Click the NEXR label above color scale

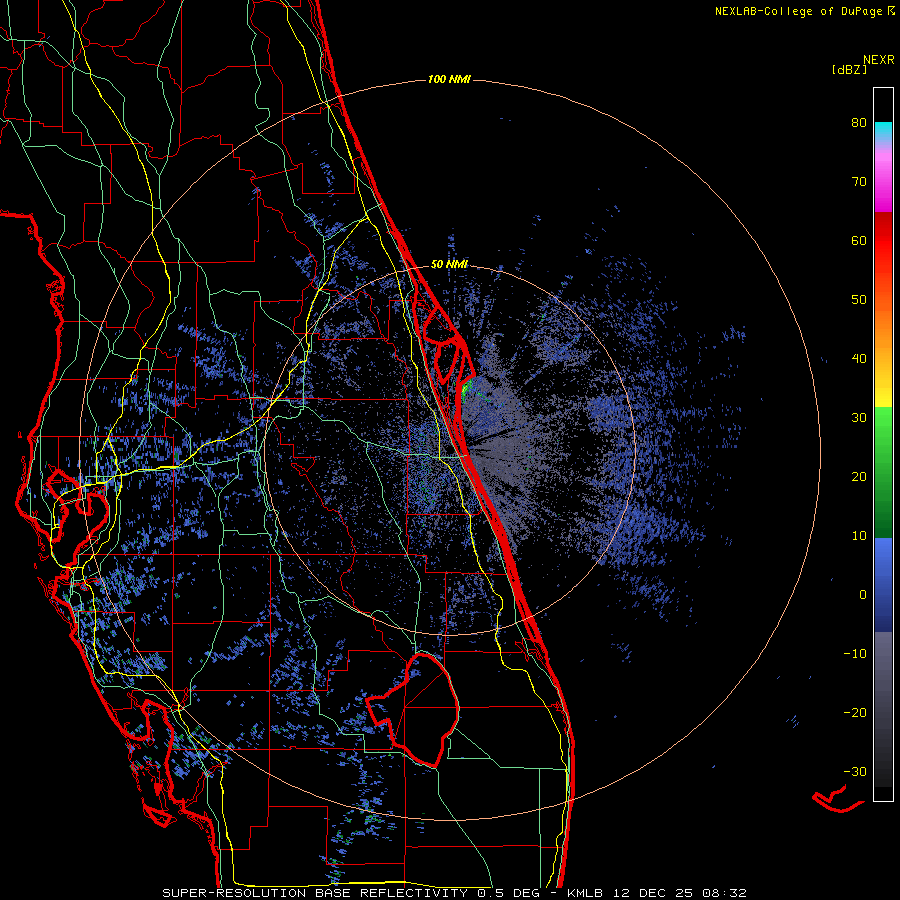(x=879, y=60)
